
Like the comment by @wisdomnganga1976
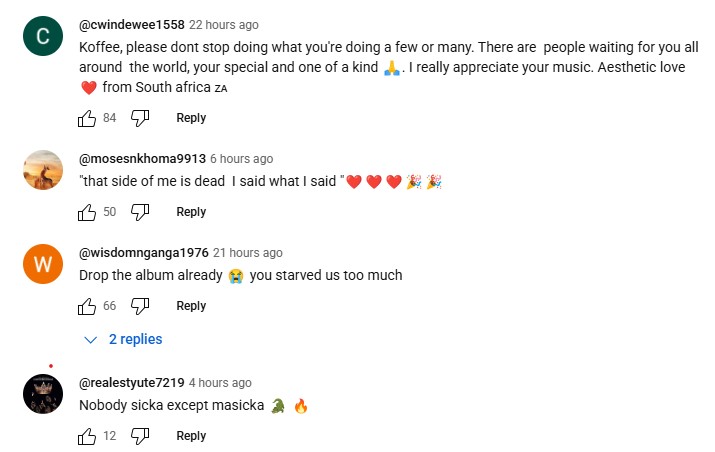87,306
